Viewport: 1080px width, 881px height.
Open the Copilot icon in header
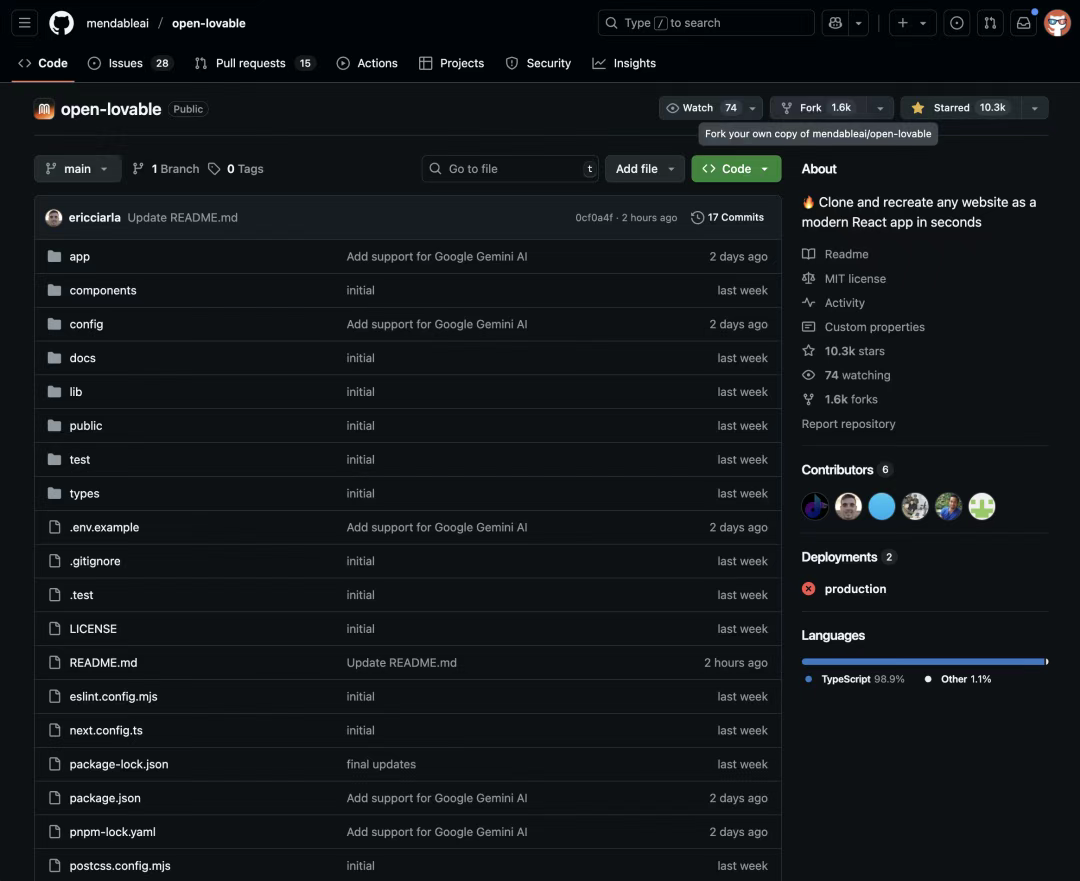coord(835,23)
